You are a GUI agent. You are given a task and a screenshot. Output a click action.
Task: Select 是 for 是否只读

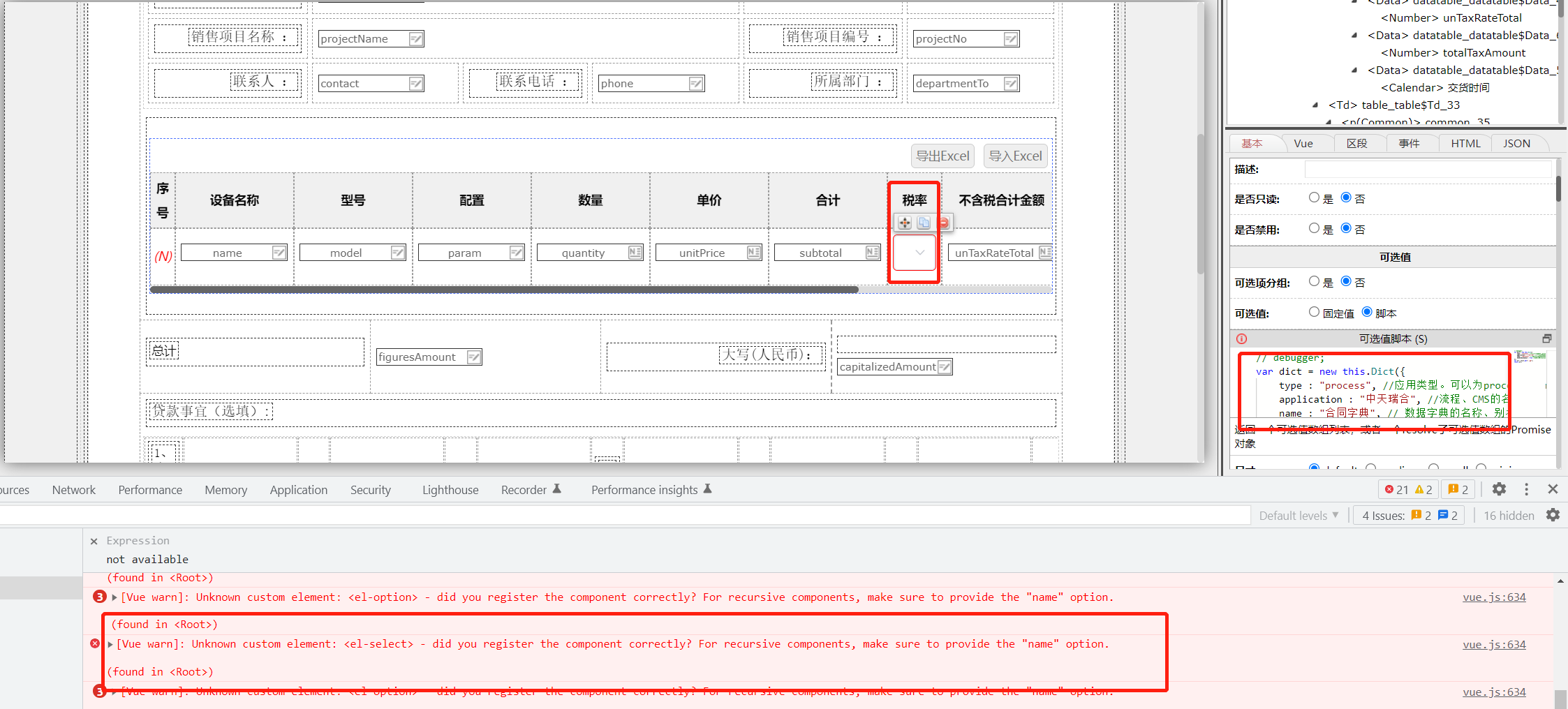[1315, 197]
